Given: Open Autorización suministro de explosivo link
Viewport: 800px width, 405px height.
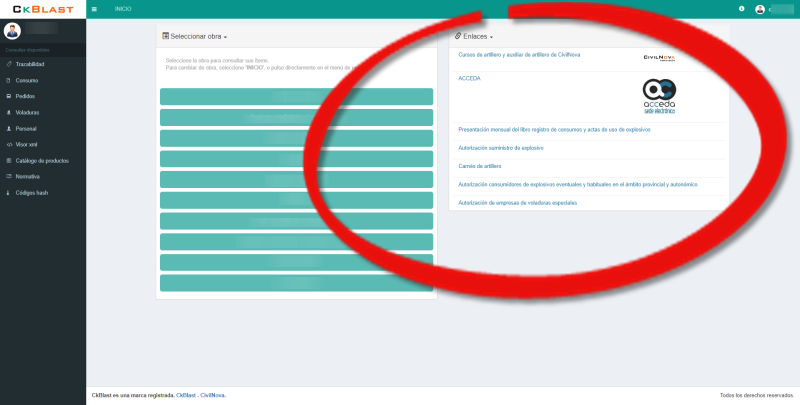Looking at the screenshot, I should pos(500,147).
